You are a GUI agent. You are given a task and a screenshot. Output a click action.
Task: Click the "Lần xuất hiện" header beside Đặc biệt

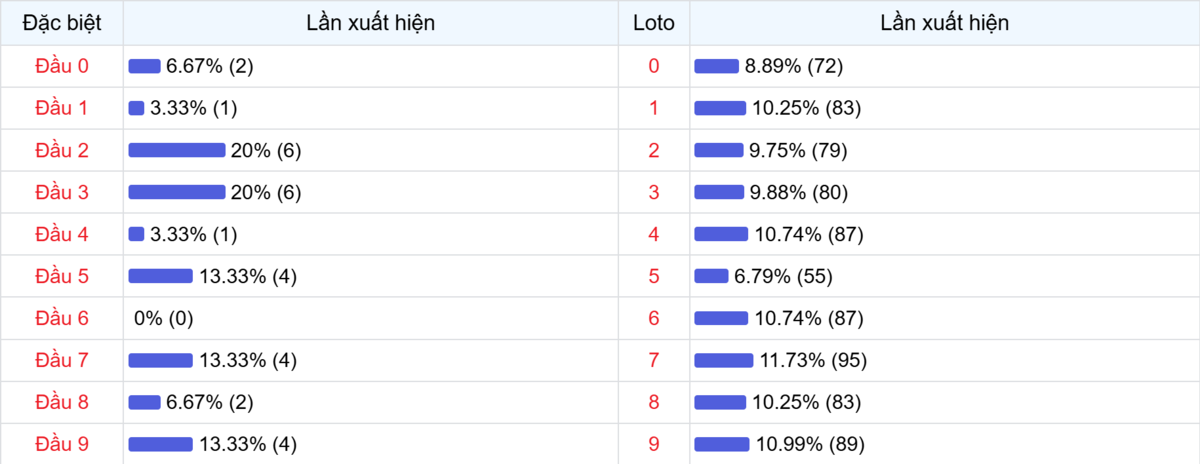pos(371,23)
